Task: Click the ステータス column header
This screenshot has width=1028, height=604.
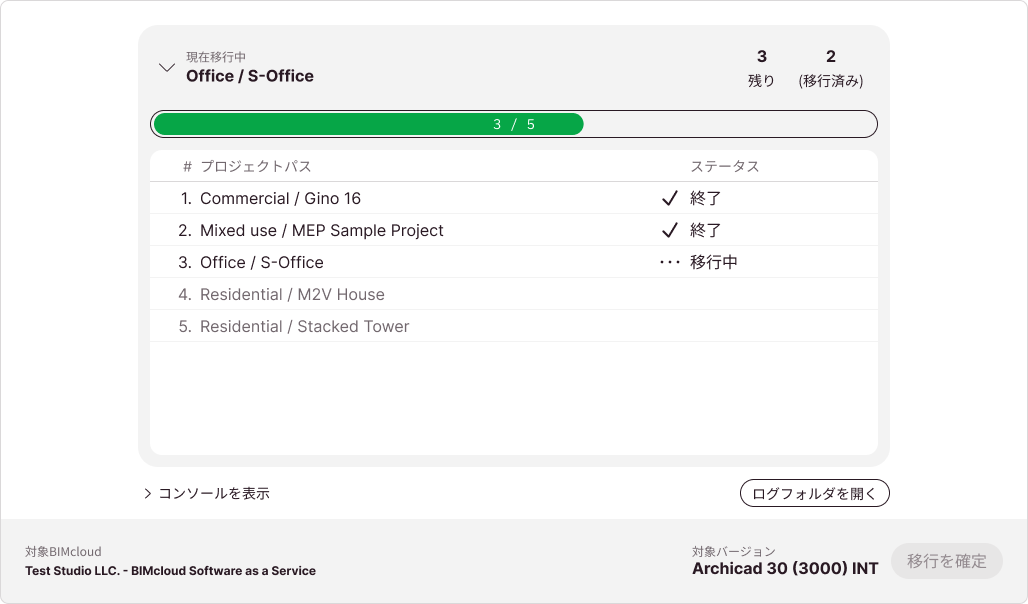Action: coord(724,167)
